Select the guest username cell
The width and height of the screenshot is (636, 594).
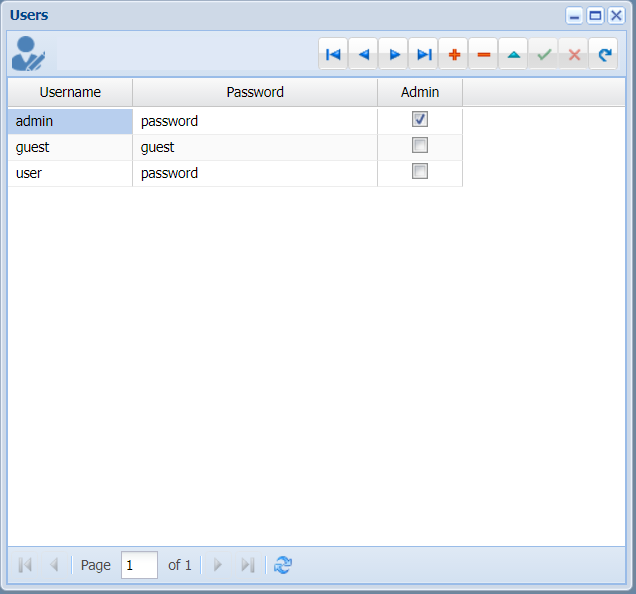click(x=70, y=147)
